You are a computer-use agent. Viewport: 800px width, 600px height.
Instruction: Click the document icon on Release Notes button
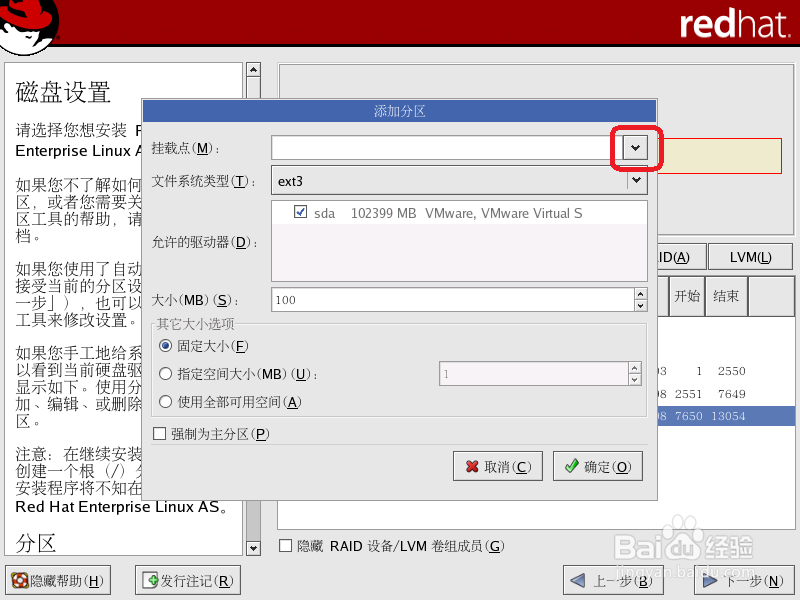coord(151,580)
